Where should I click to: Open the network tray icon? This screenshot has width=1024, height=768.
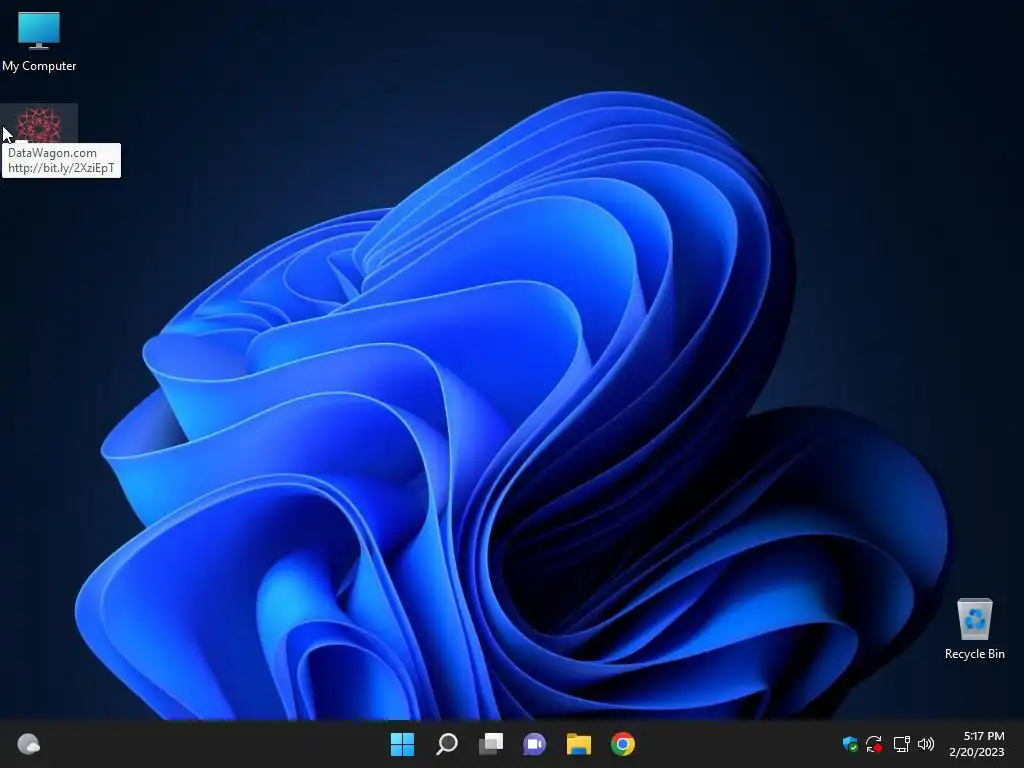click(901, 744)
